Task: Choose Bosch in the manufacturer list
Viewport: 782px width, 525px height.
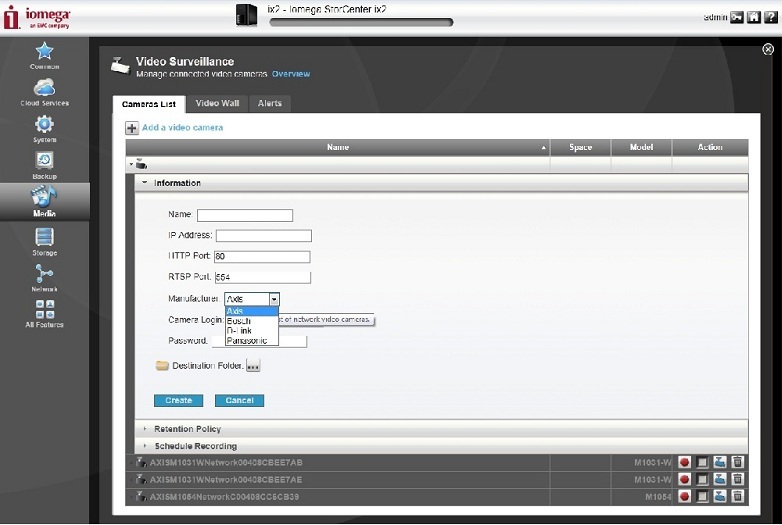Action: coord(251,321)
